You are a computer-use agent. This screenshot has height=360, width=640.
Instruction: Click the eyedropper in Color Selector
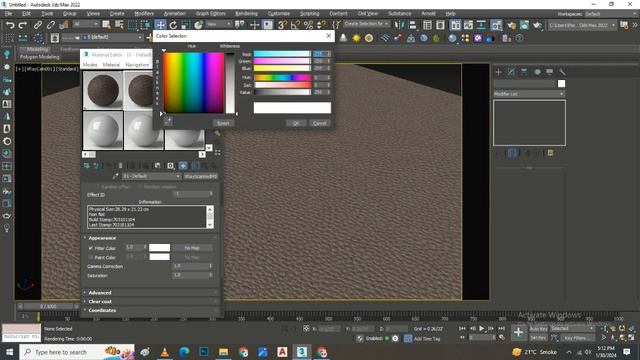(x=168, y=121)
